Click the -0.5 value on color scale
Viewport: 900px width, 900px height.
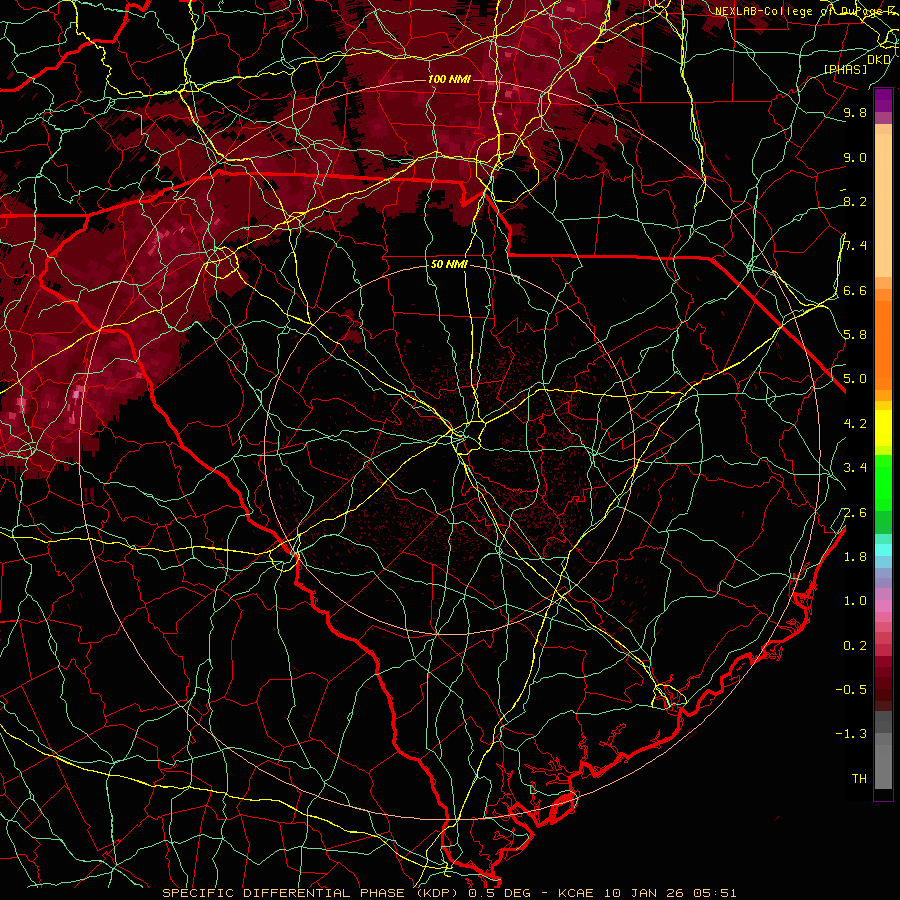click(x=851, y=690)
